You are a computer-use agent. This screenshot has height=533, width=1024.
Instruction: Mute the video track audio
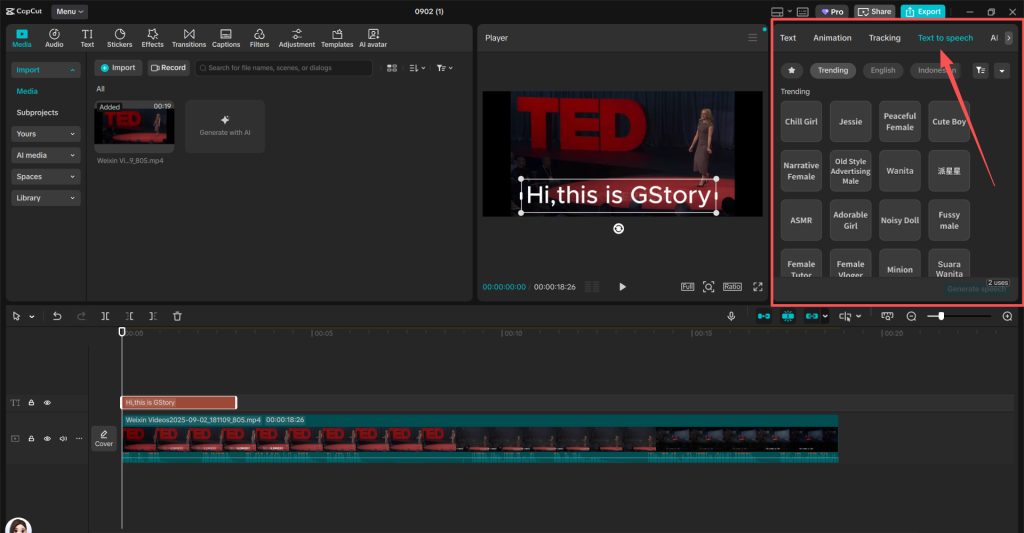click(x=63, y=438)
